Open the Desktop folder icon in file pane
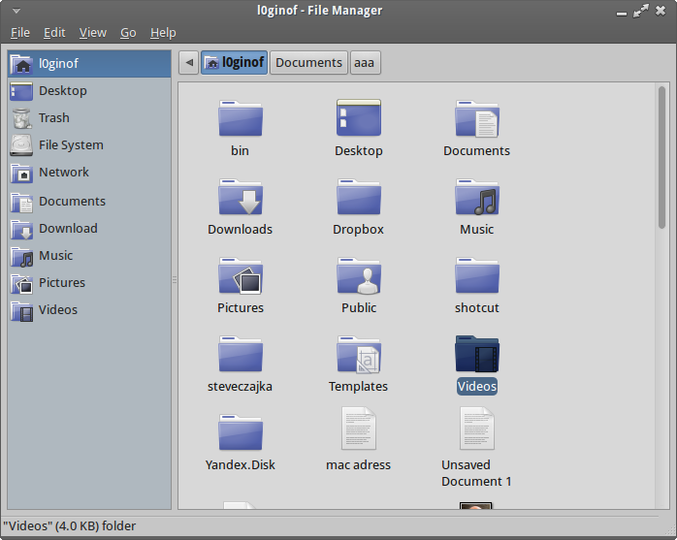 click(x=358, y=118)
